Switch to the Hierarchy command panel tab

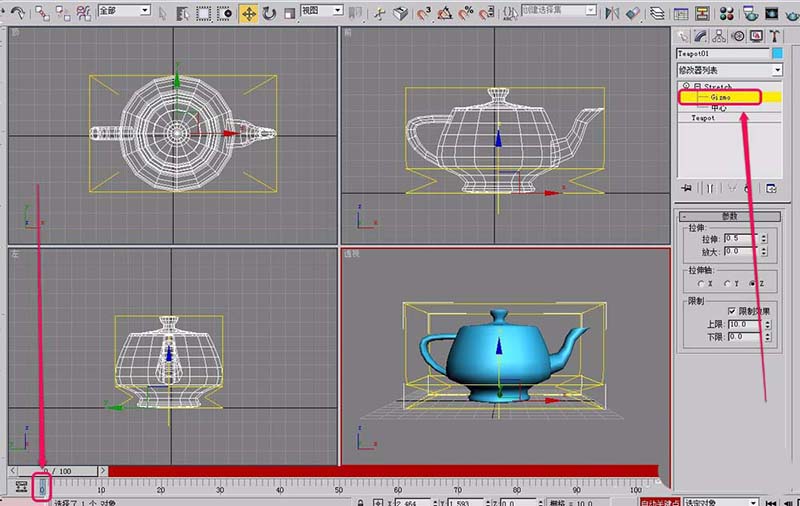[719, 36]
